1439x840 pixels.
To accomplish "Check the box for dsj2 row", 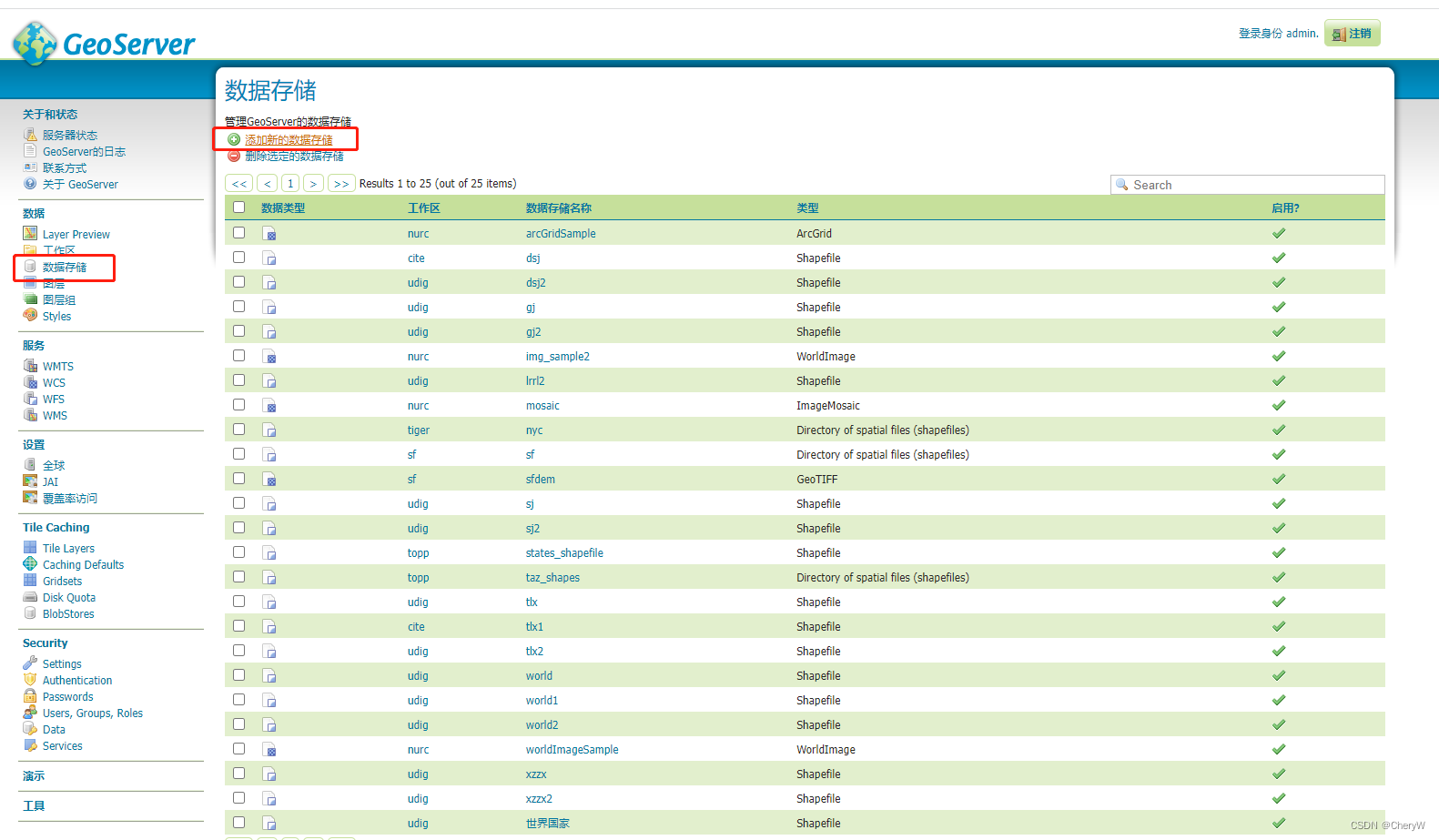I will (238, 282).
